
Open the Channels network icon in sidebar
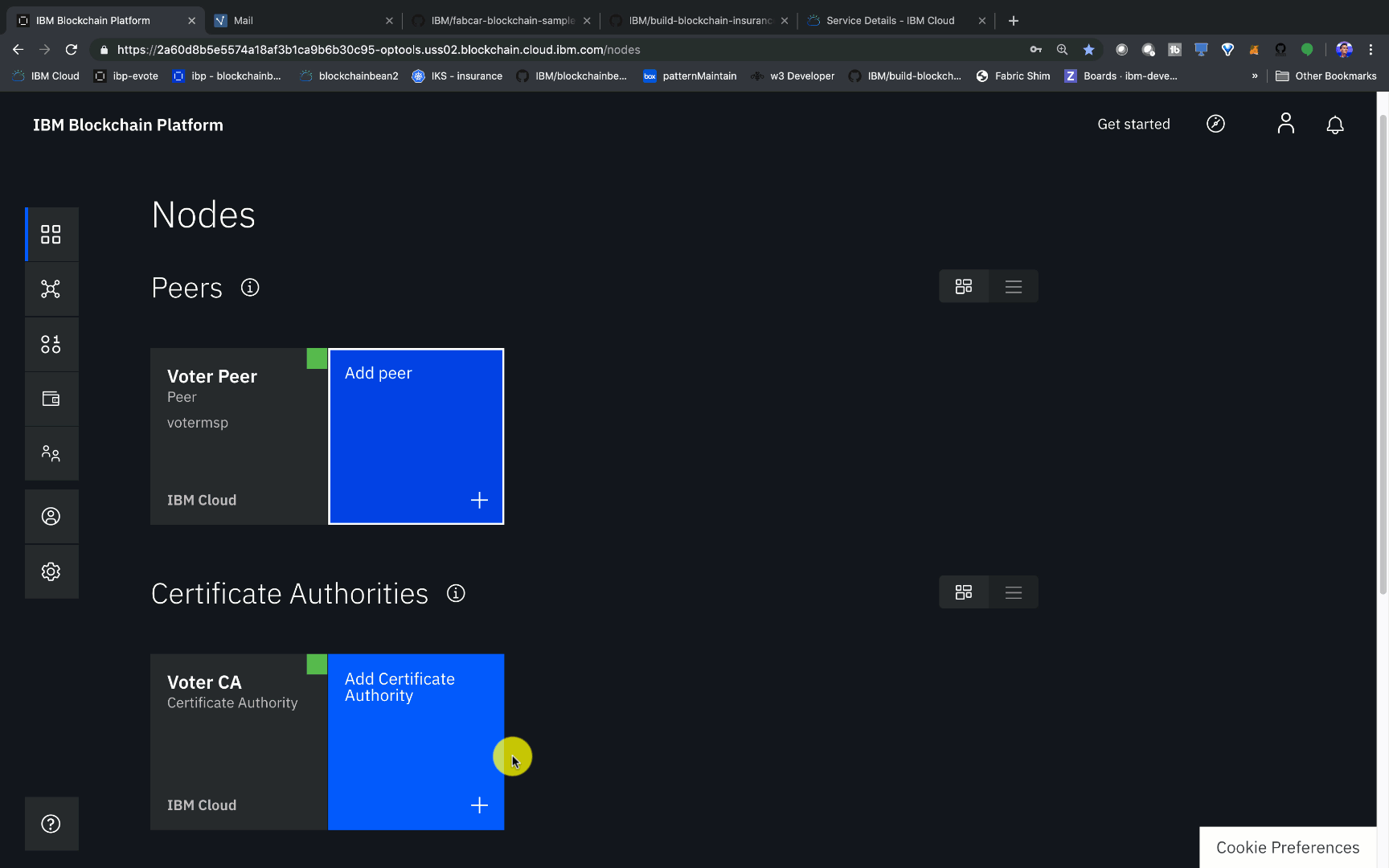(x=51, y=289)
